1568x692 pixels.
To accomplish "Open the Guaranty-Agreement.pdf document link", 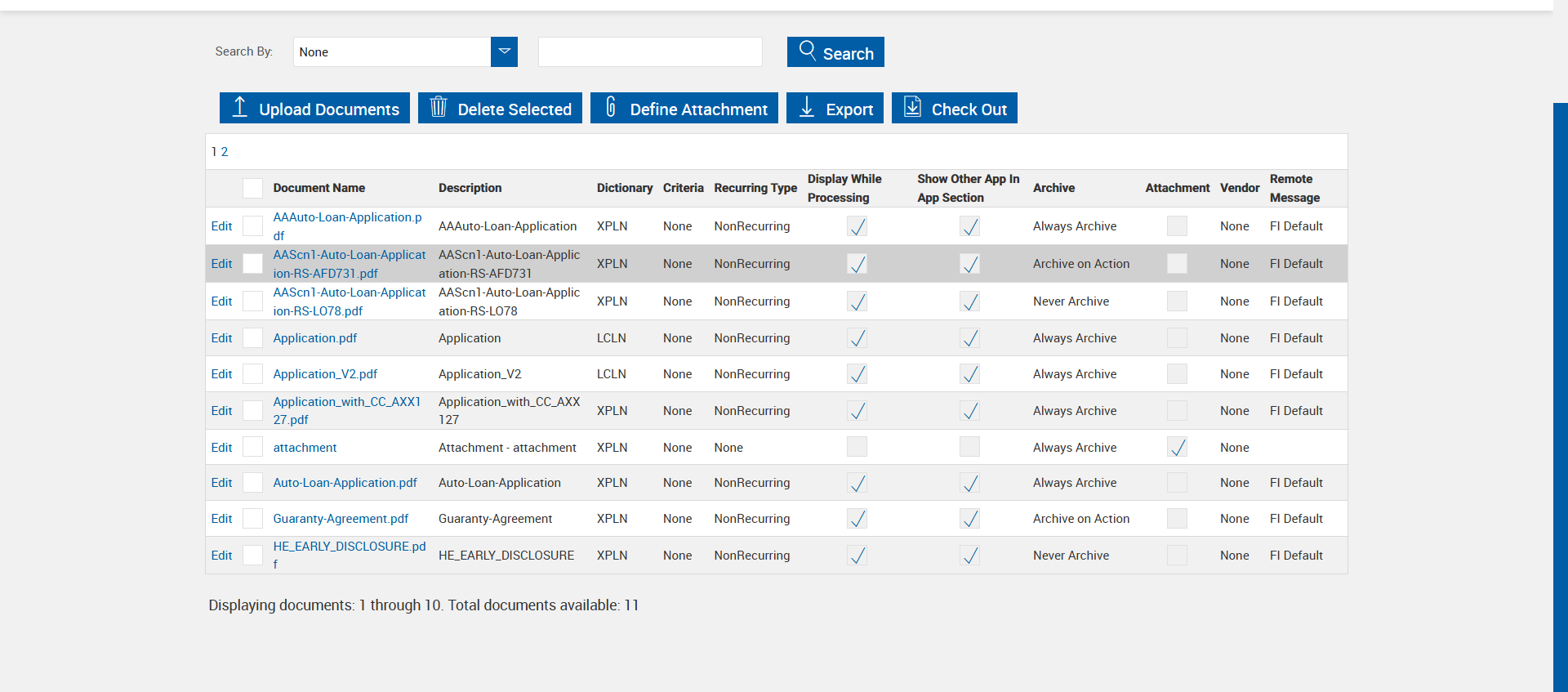I will [x=341, y=519].
